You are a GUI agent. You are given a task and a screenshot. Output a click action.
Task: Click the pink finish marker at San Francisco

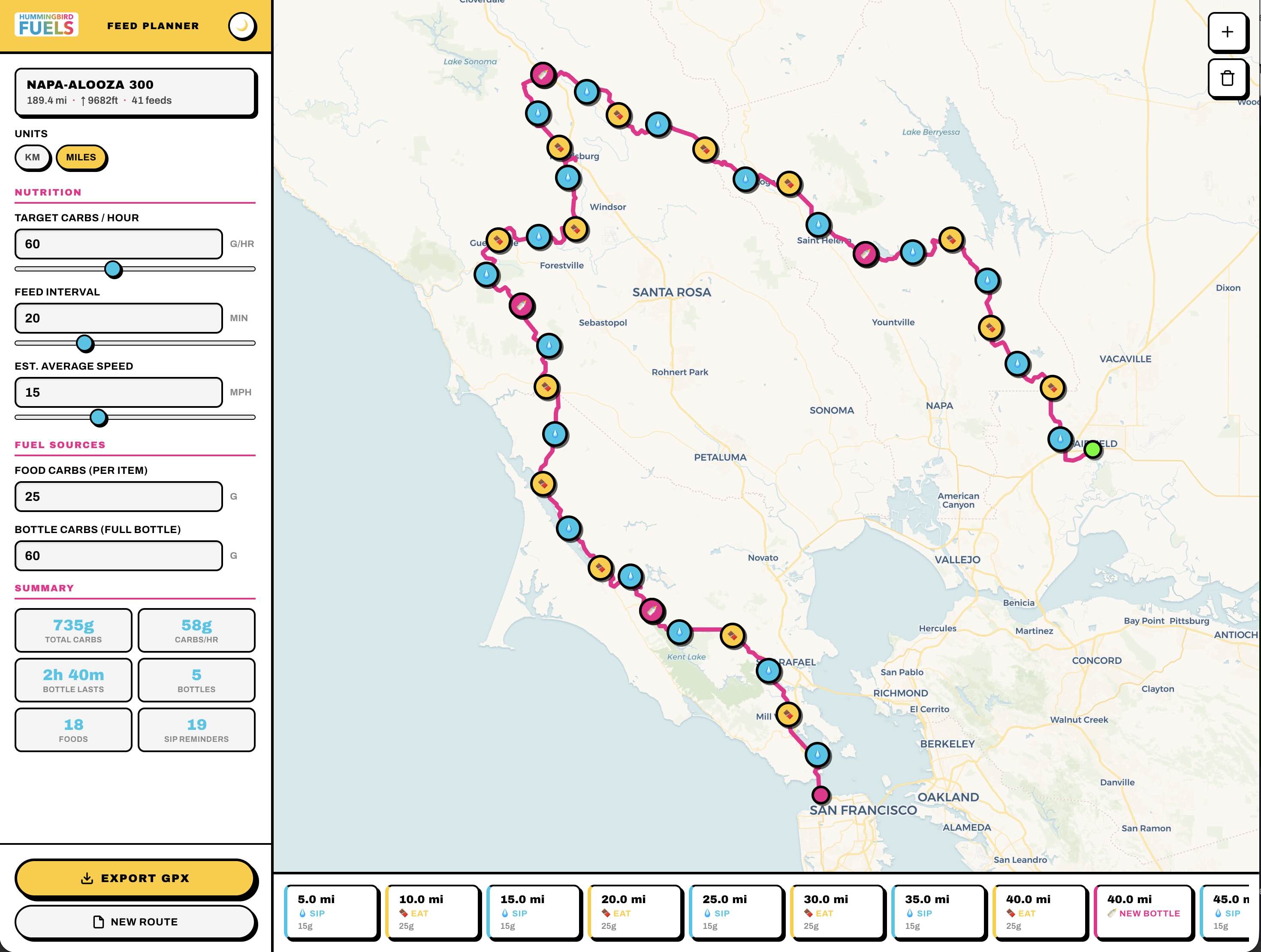[821, 794]
